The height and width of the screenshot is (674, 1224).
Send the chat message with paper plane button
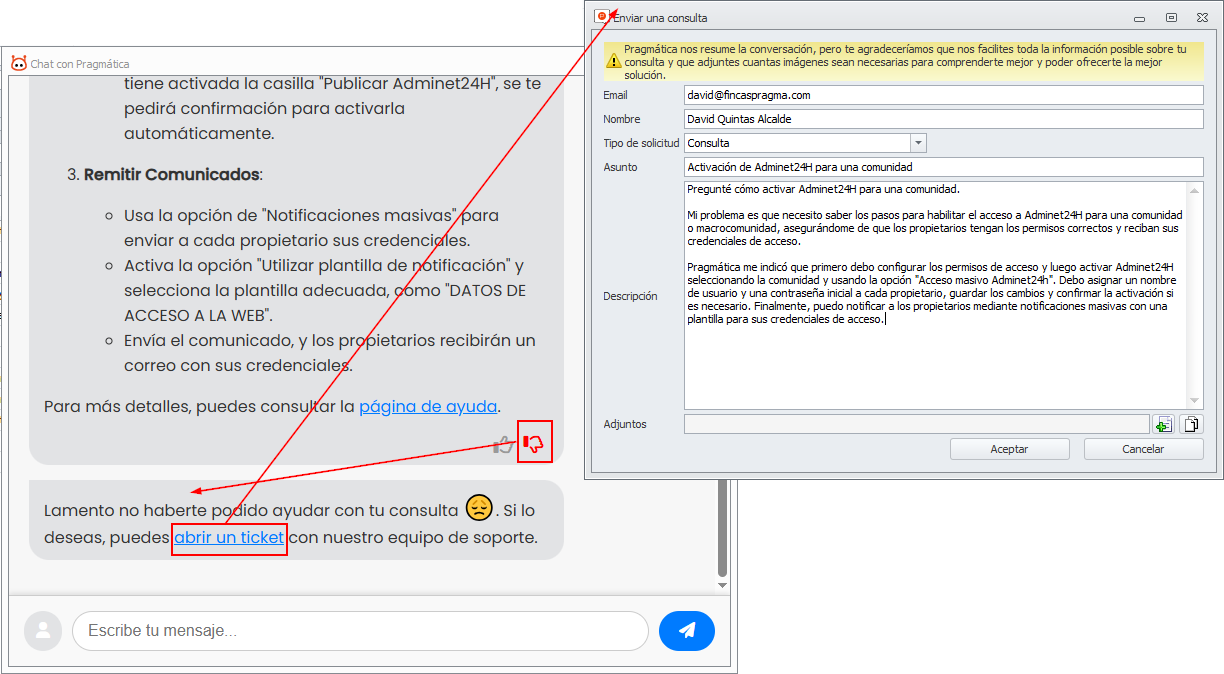[687, 631]
